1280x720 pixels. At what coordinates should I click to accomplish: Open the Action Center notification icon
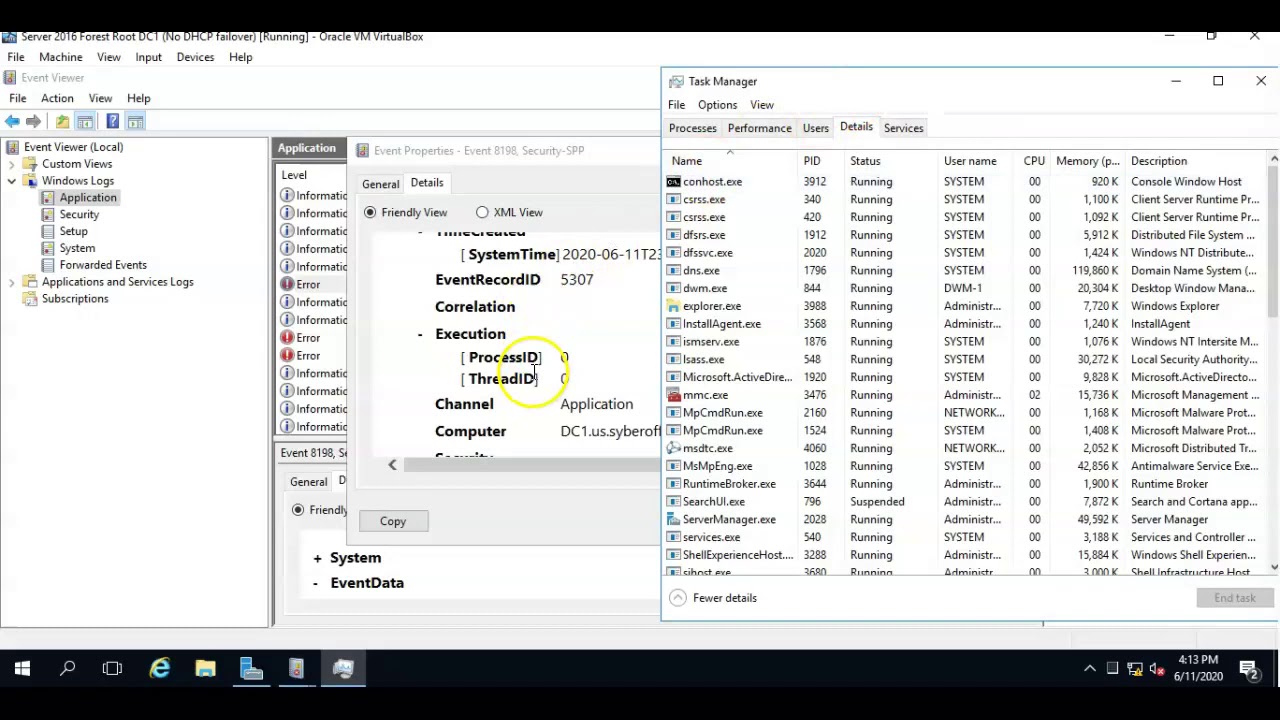1249,668
